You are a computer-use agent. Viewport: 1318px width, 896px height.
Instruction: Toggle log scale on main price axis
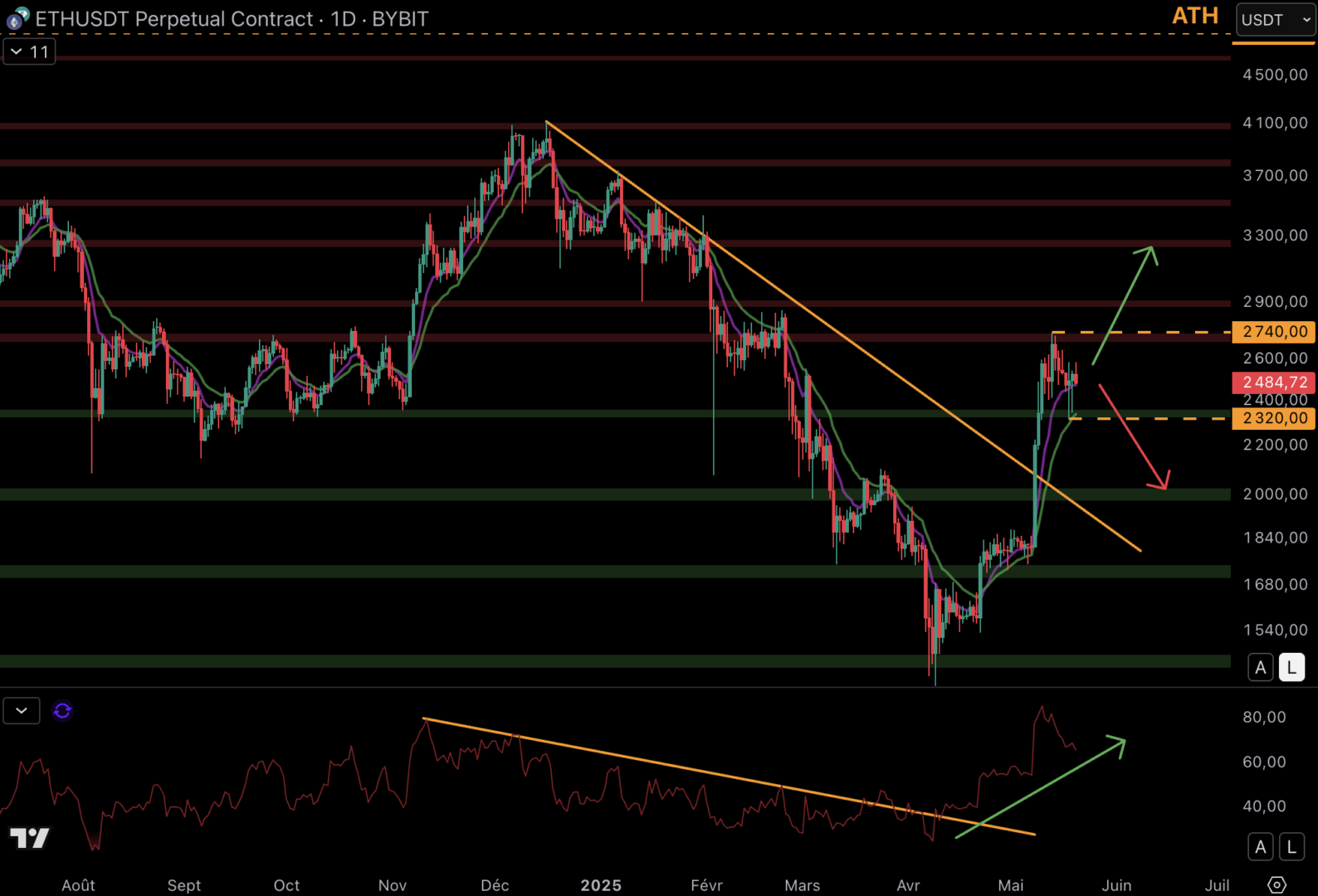pos(1291,667)
